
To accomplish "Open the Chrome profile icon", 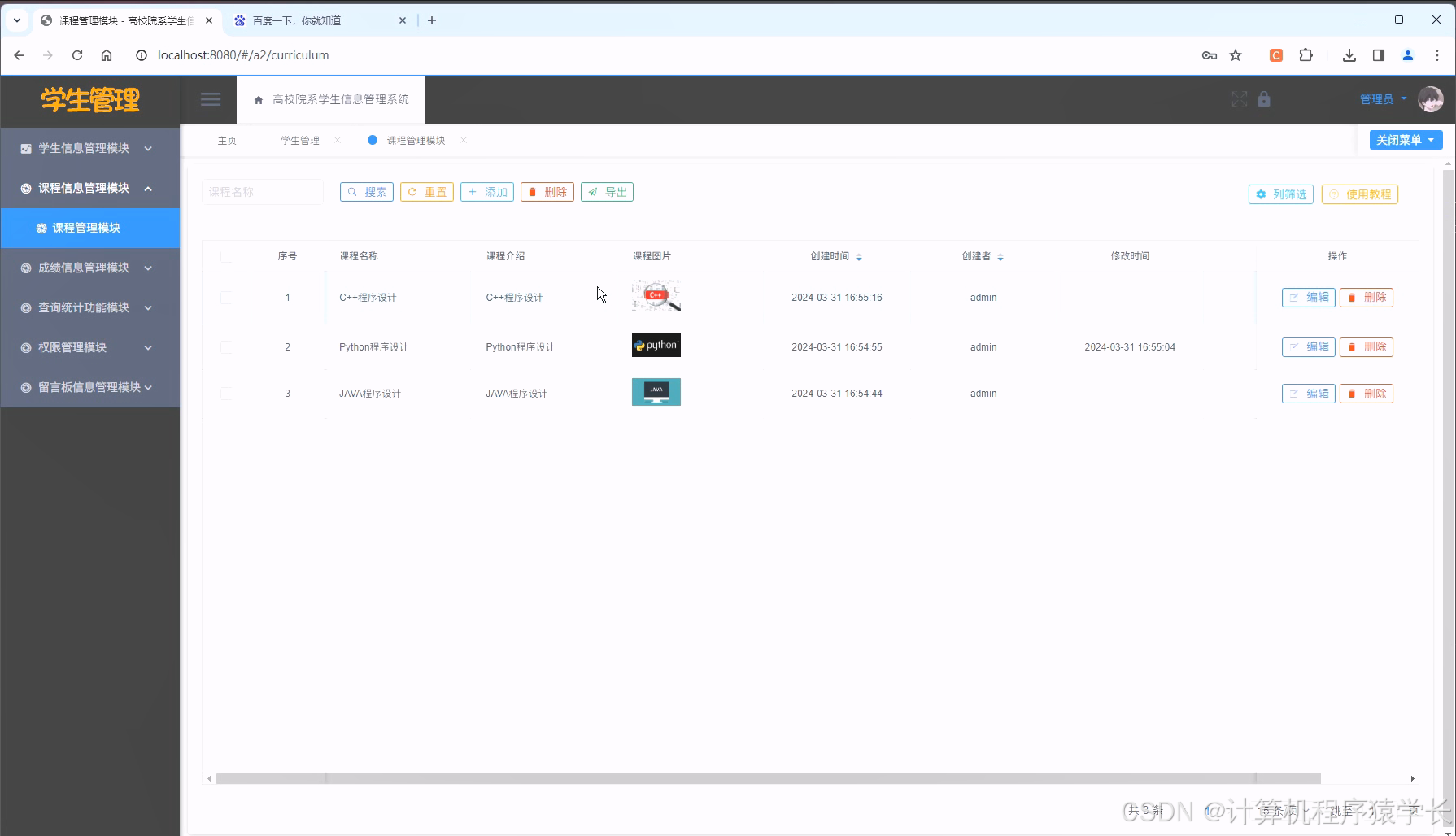I will click(1408, 55).
